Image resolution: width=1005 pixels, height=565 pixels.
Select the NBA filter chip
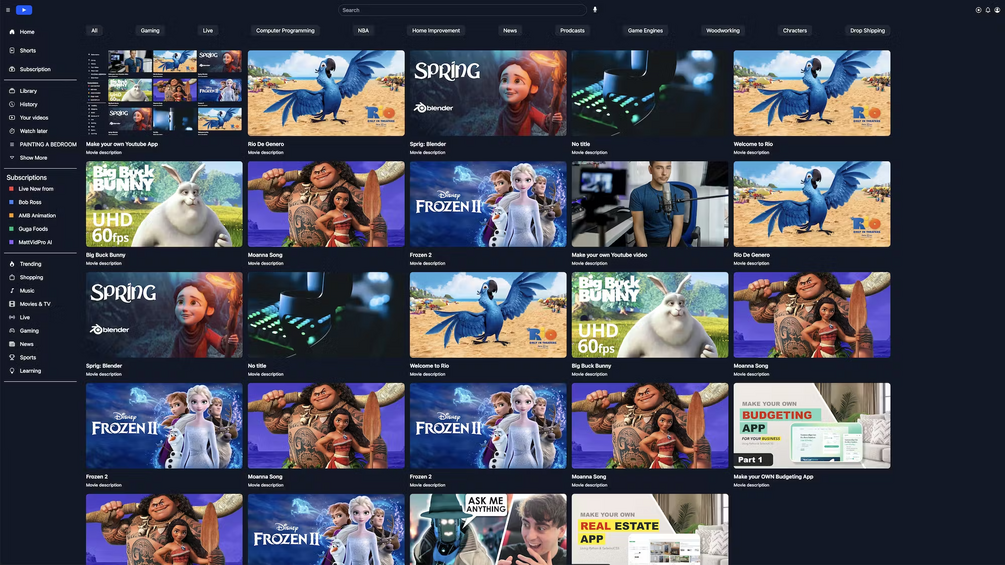[363, 30]
